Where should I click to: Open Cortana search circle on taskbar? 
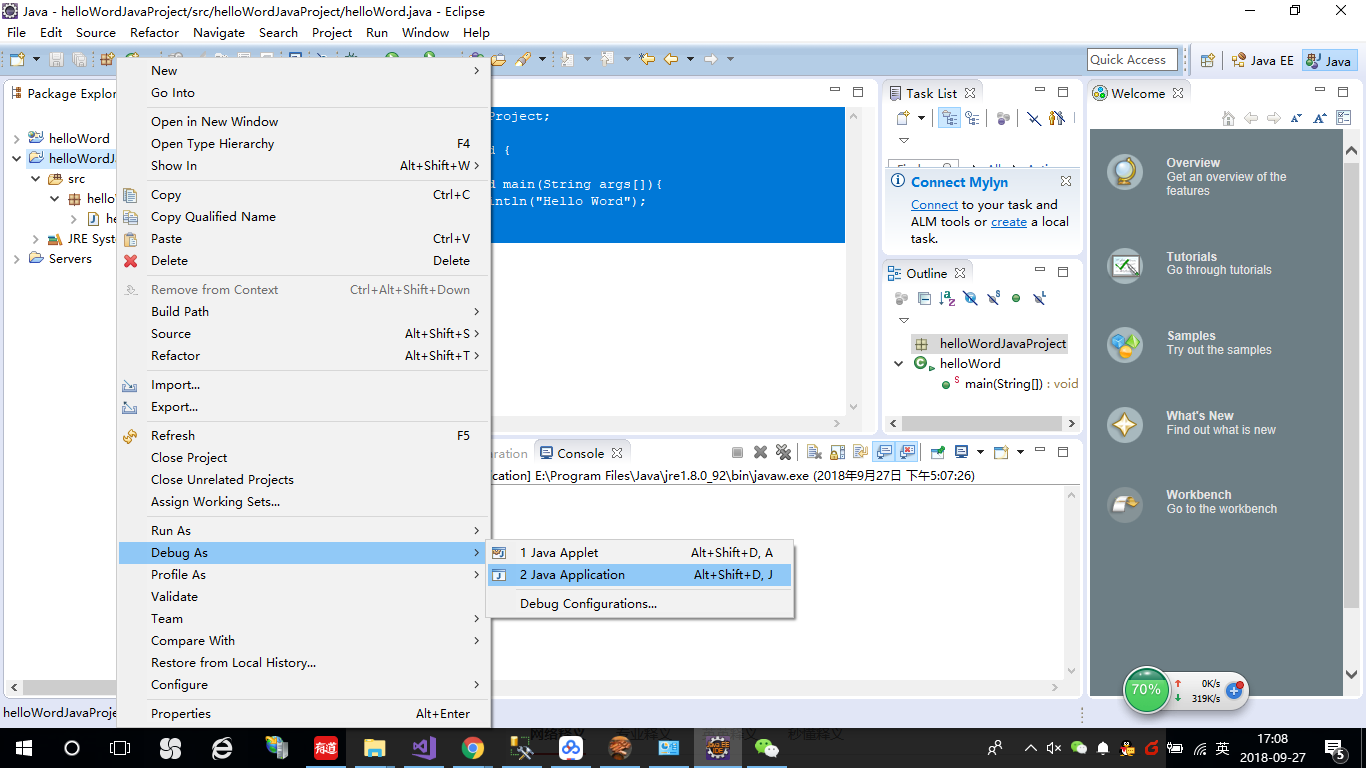72,747
